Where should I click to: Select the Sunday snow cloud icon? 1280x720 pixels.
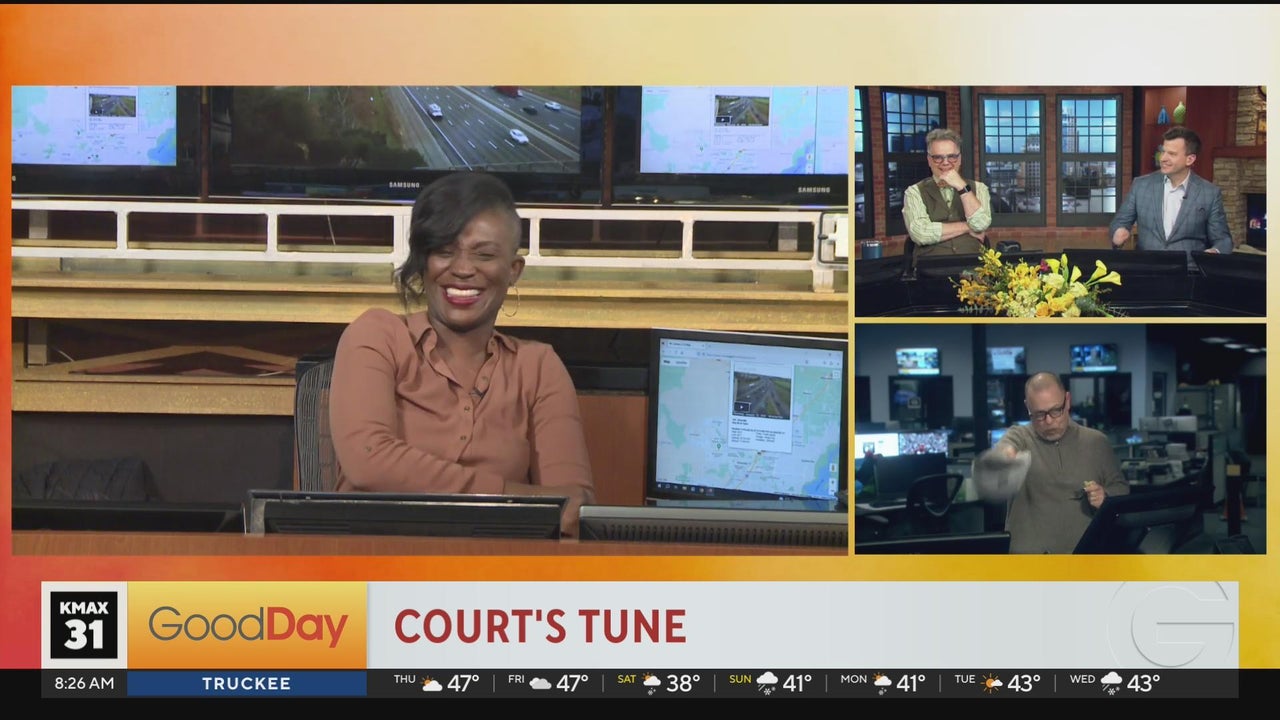[x=767, y=684]
